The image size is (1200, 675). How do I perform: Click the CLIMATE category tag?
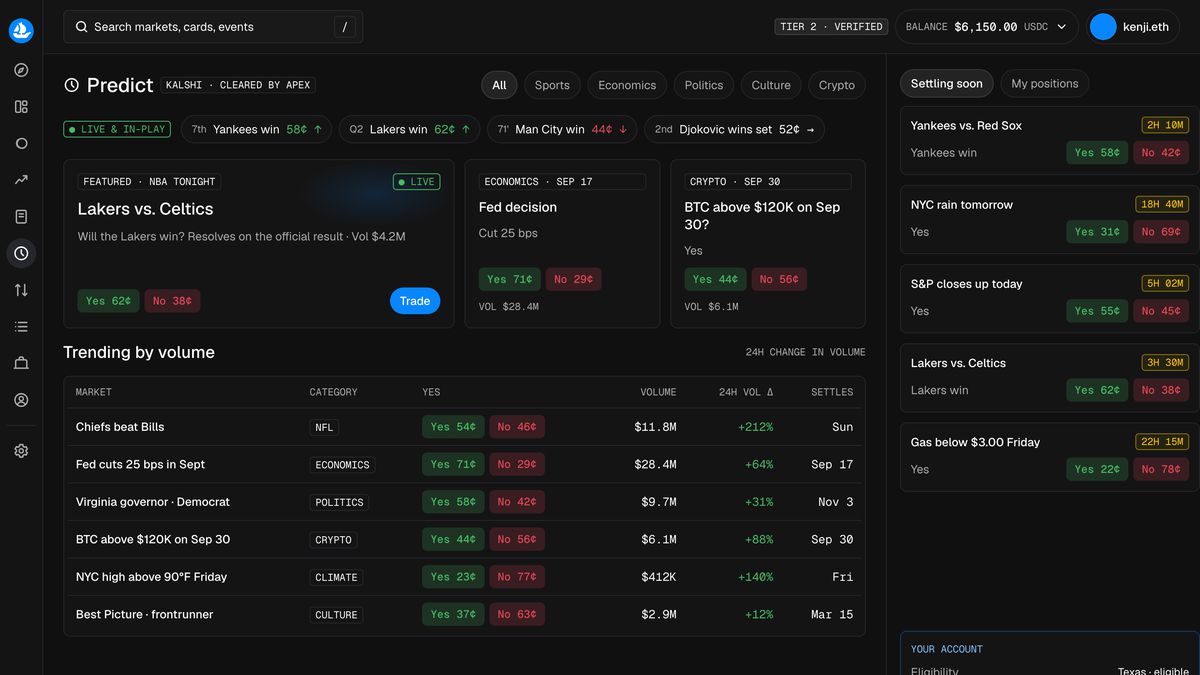point(336,577)
